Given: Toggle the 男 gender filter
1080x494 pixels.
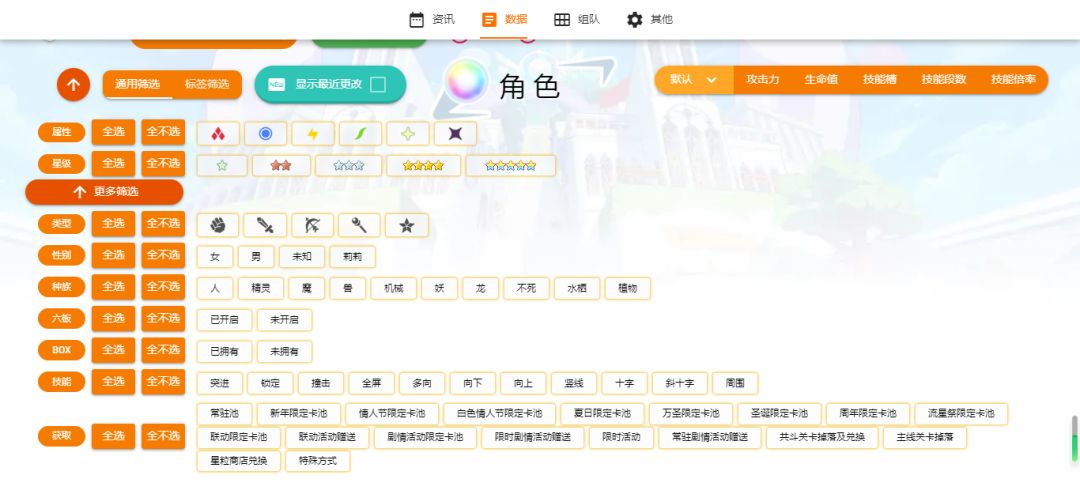Looking at the screenshot, I should (x=256, y=256).
